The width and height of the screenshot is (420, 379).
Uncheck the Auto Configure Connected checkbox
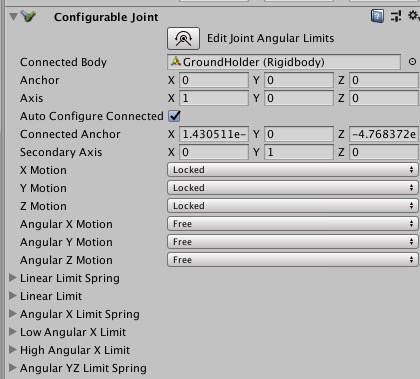(175, 116)
